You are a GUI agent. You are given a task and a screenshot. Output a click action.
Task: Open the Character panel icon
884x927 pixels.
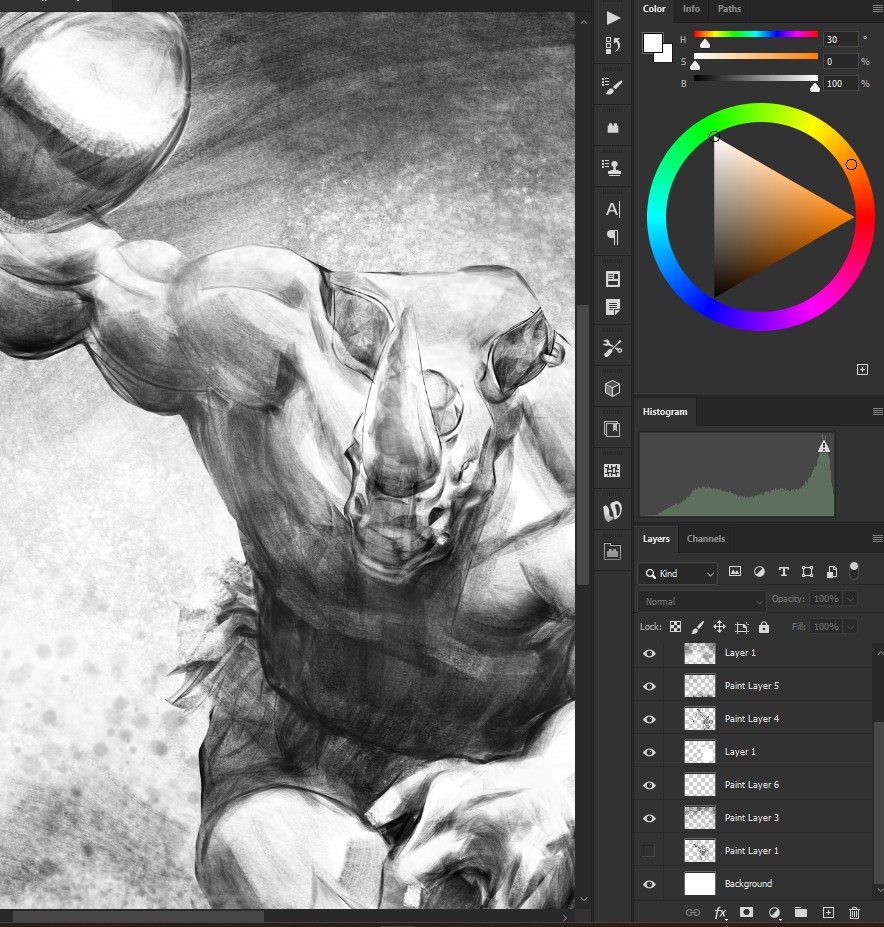tap(613, 209)
